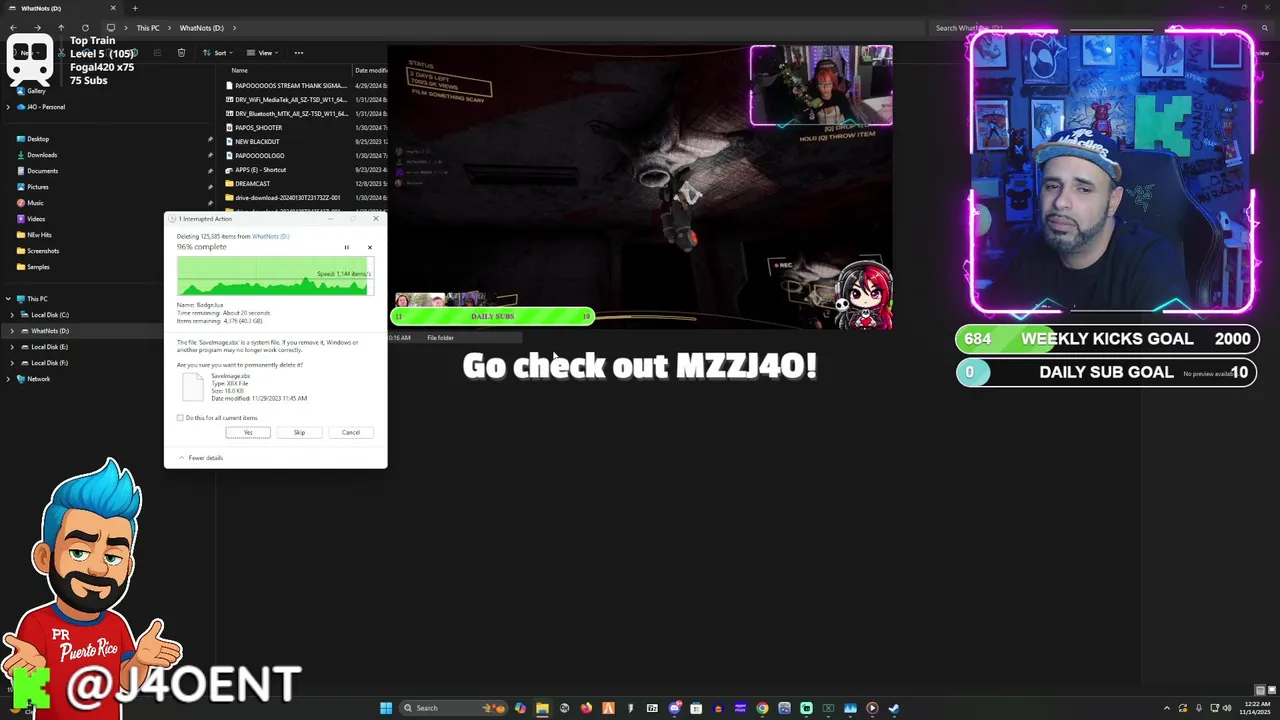1280x720 pixels.
Task: Go up one folder level
Action: click(61, 28)
